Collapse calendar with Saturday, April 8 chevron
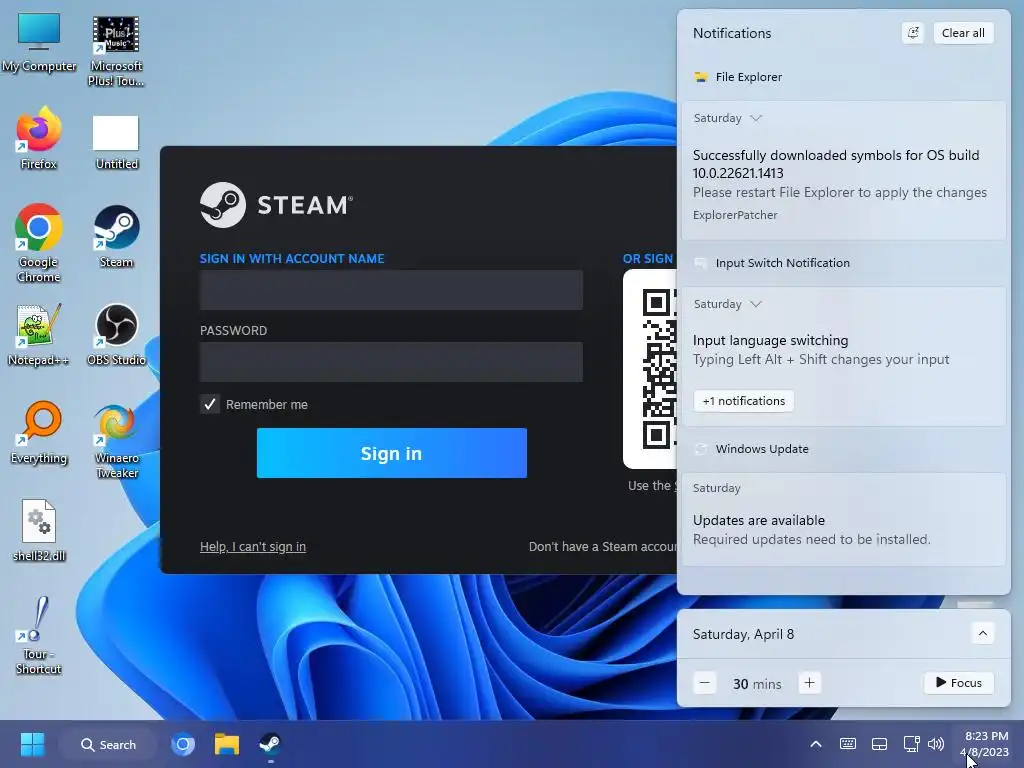 coord(983,633)
